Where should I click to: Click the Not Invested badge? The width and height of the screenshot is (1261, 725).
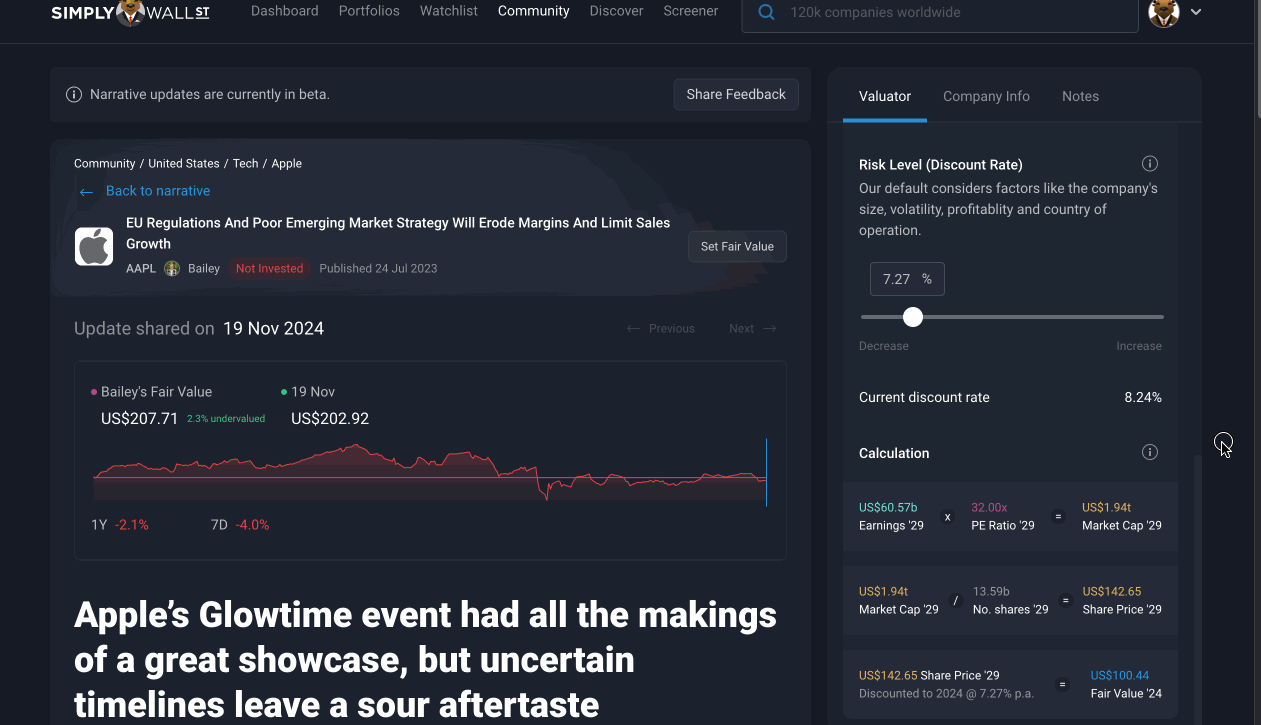[x=269, y=268]
